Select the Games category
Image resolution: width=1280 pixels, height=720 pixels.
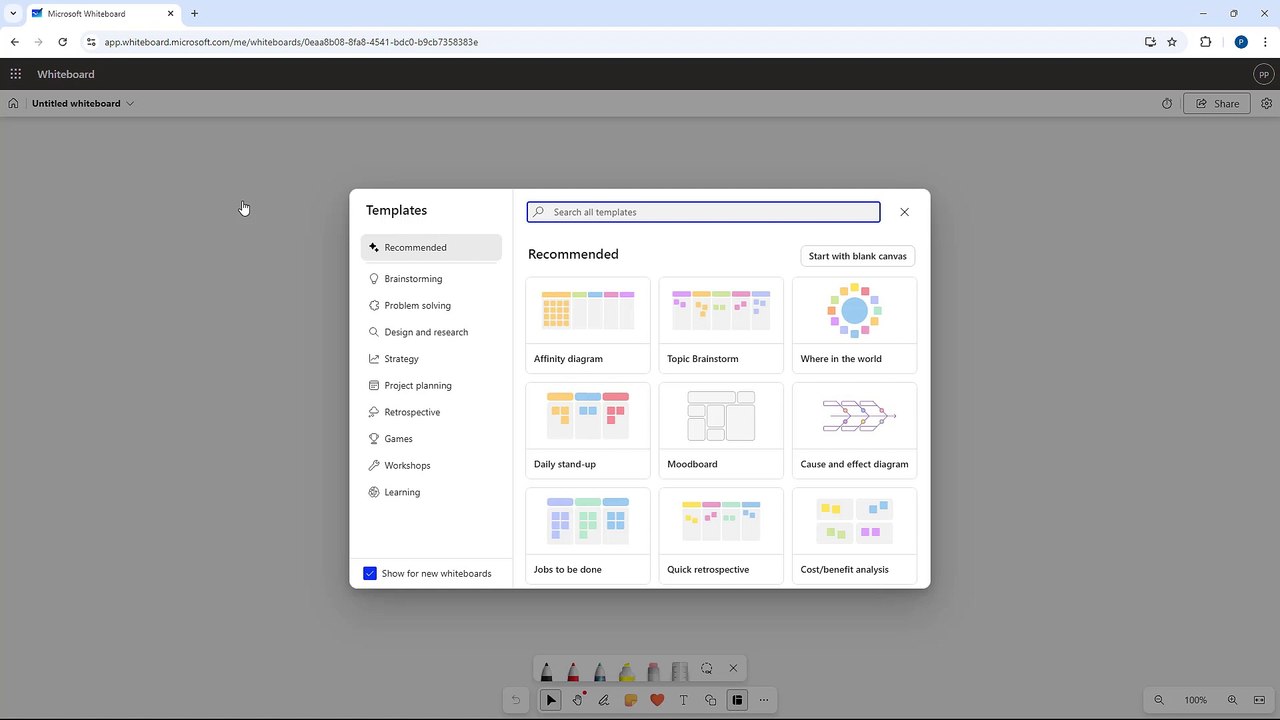(431, 439)
